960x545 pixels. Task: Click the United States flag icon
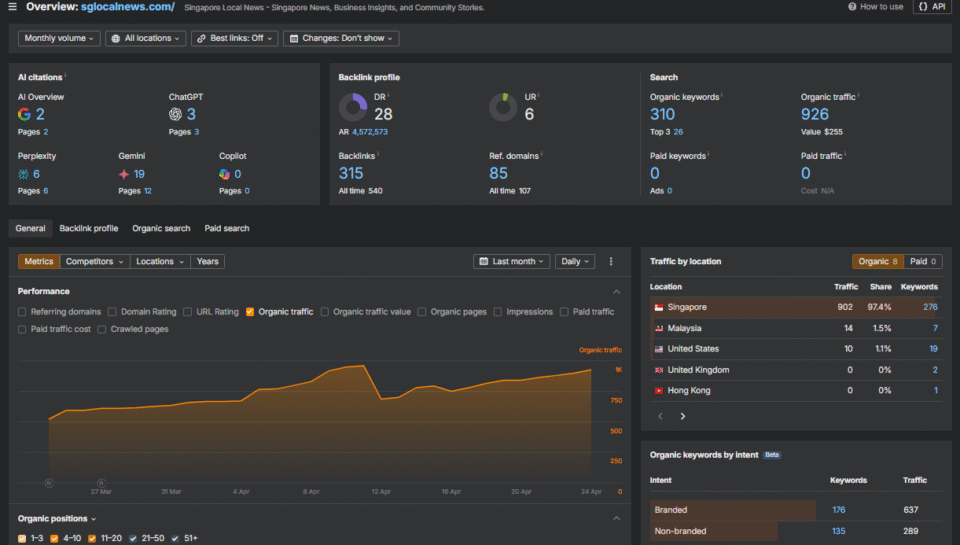tap(659, 349)
